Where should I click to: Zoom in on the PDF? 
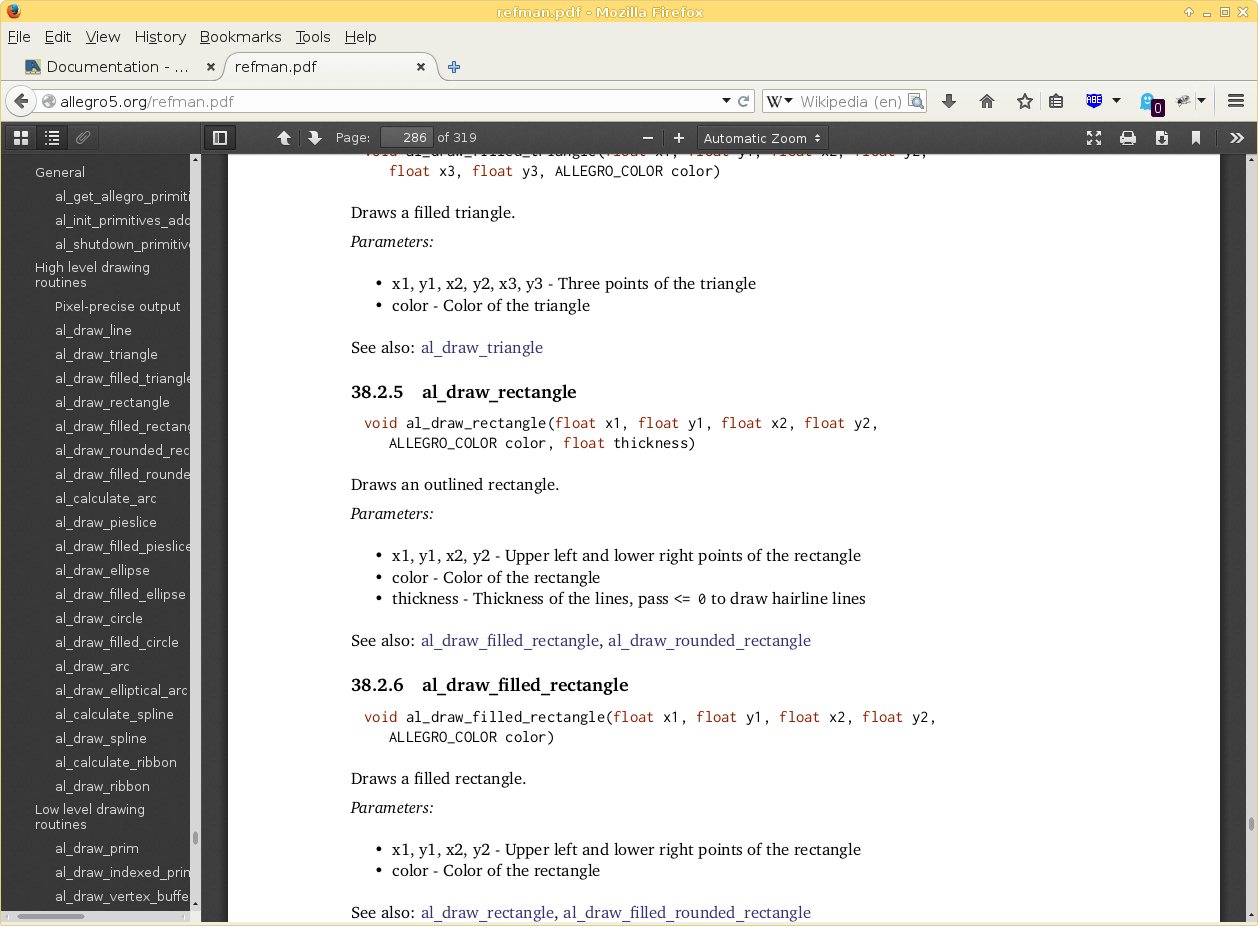pos(679,138)
